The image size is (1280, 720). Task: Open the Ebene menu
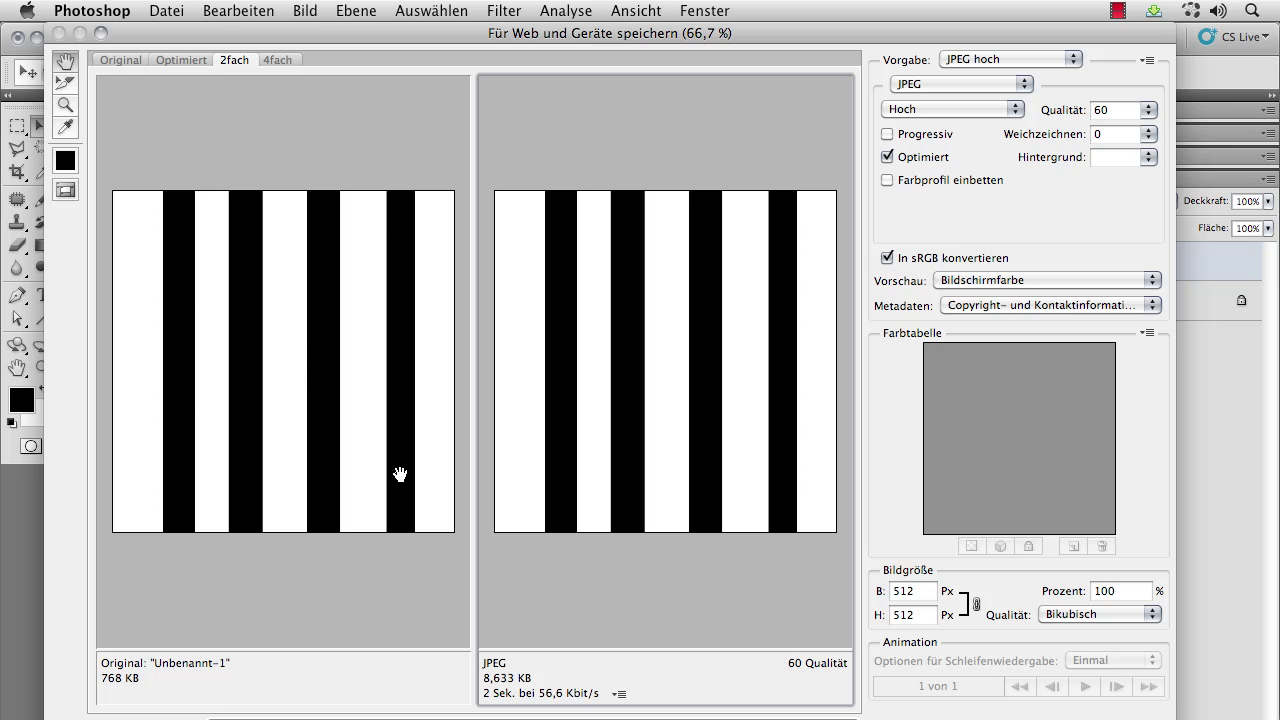pos(356,11)
